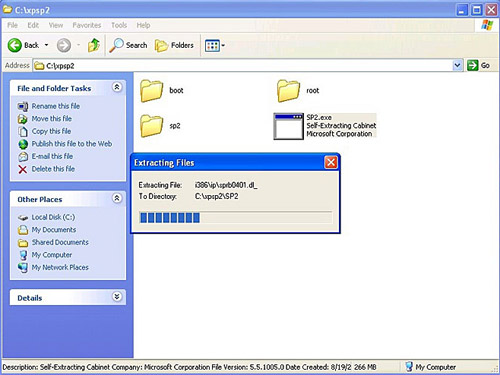Click the Windows flag logo icon
Viewport: 500px width, 375px height.
tap(487, 25)
